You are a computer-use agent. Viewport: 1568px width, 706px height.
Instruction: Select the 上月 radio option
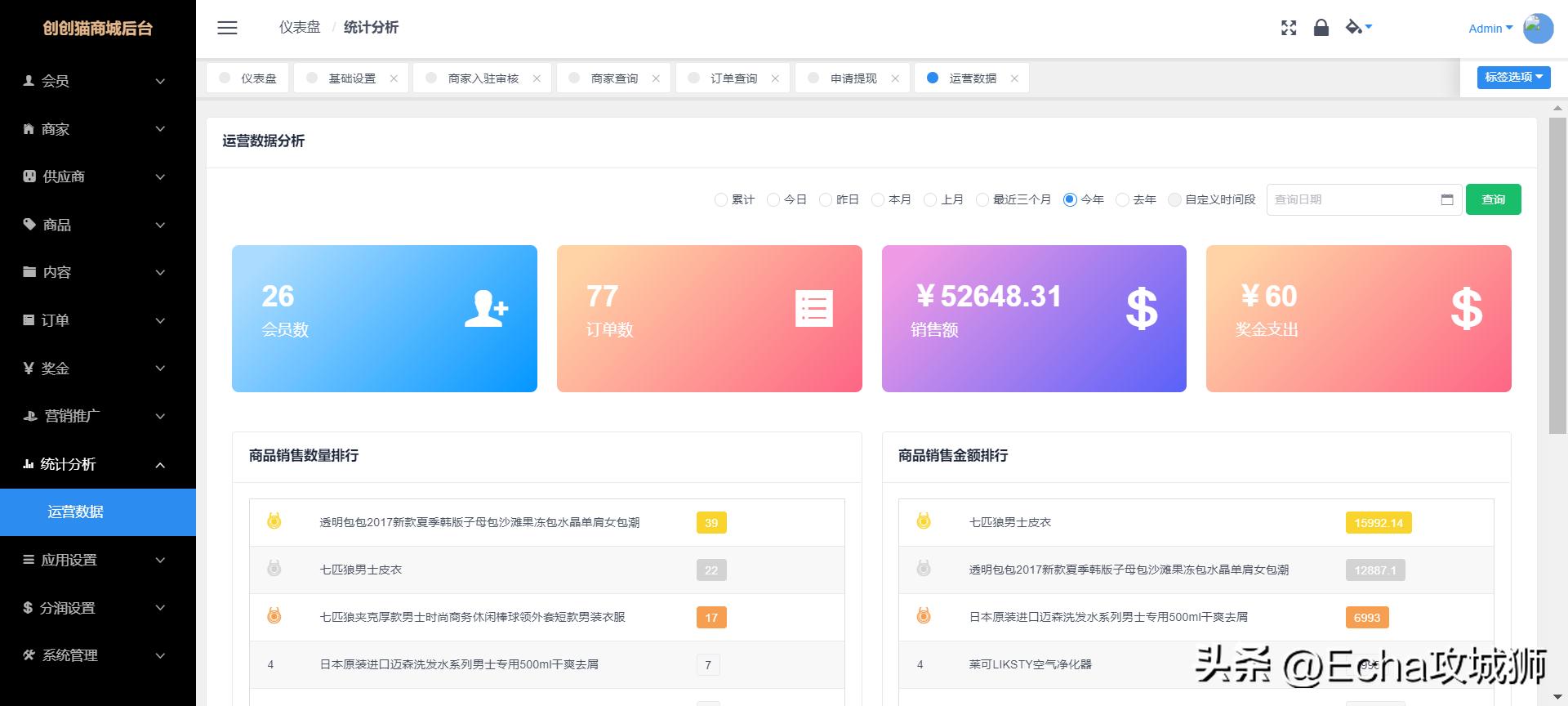pyautogui.click(x=929, y=199)
